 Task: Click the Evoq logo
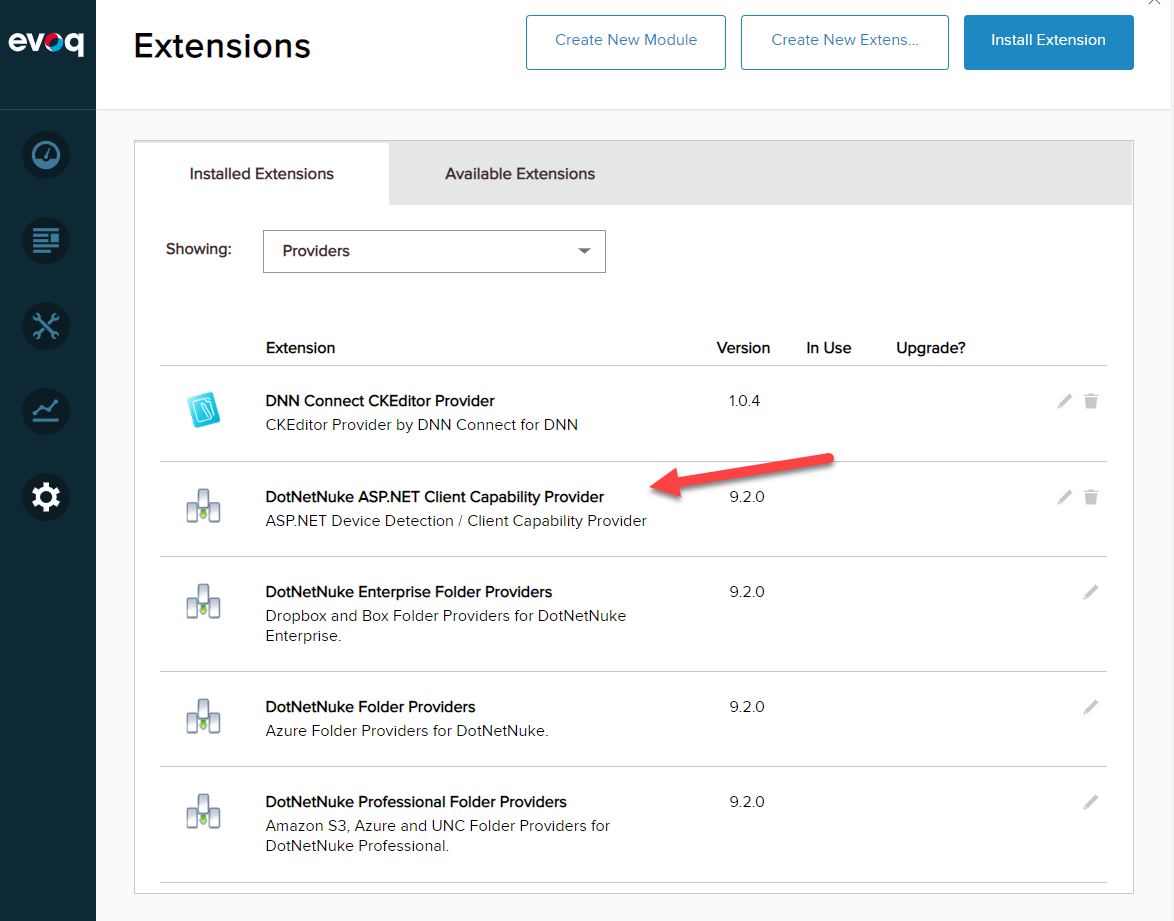click(46, 42)
